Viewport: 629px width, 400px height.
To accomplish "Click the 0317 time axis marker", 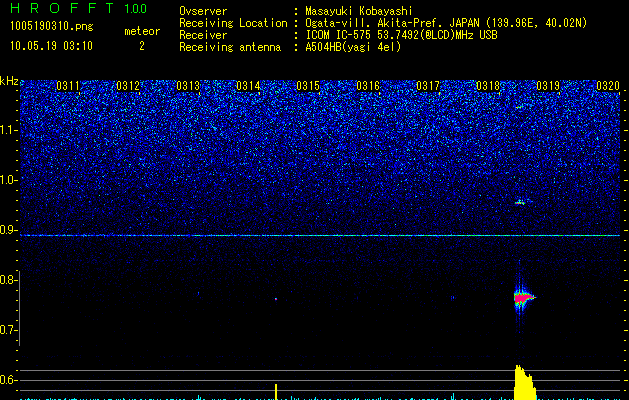I will click(x=428, y=86).
